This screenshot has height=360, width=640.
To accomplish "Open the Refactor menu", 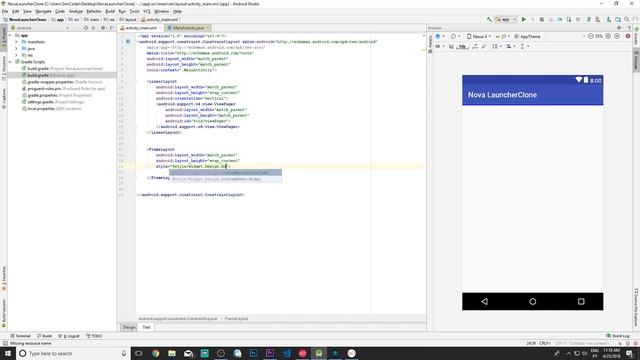I will tap(93, 11).
